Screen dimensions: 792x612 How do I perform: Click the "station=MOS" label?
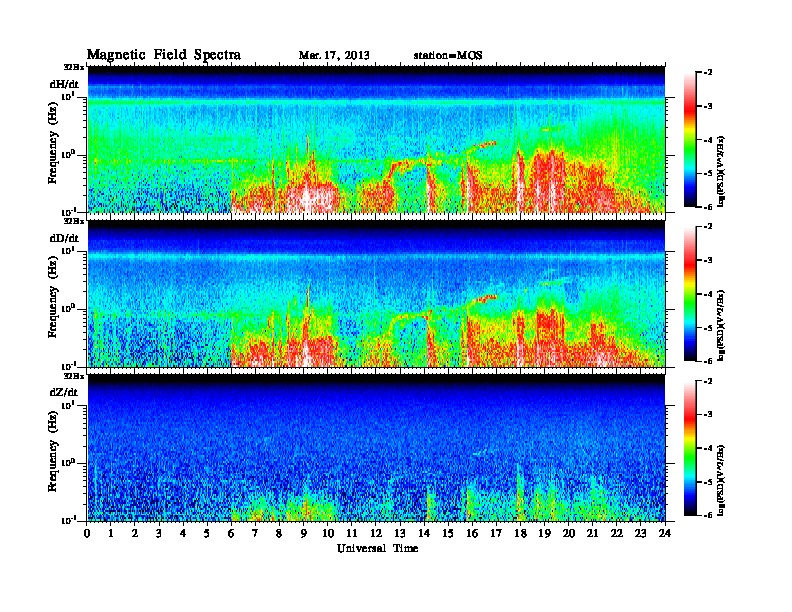(x=448, y=56)
